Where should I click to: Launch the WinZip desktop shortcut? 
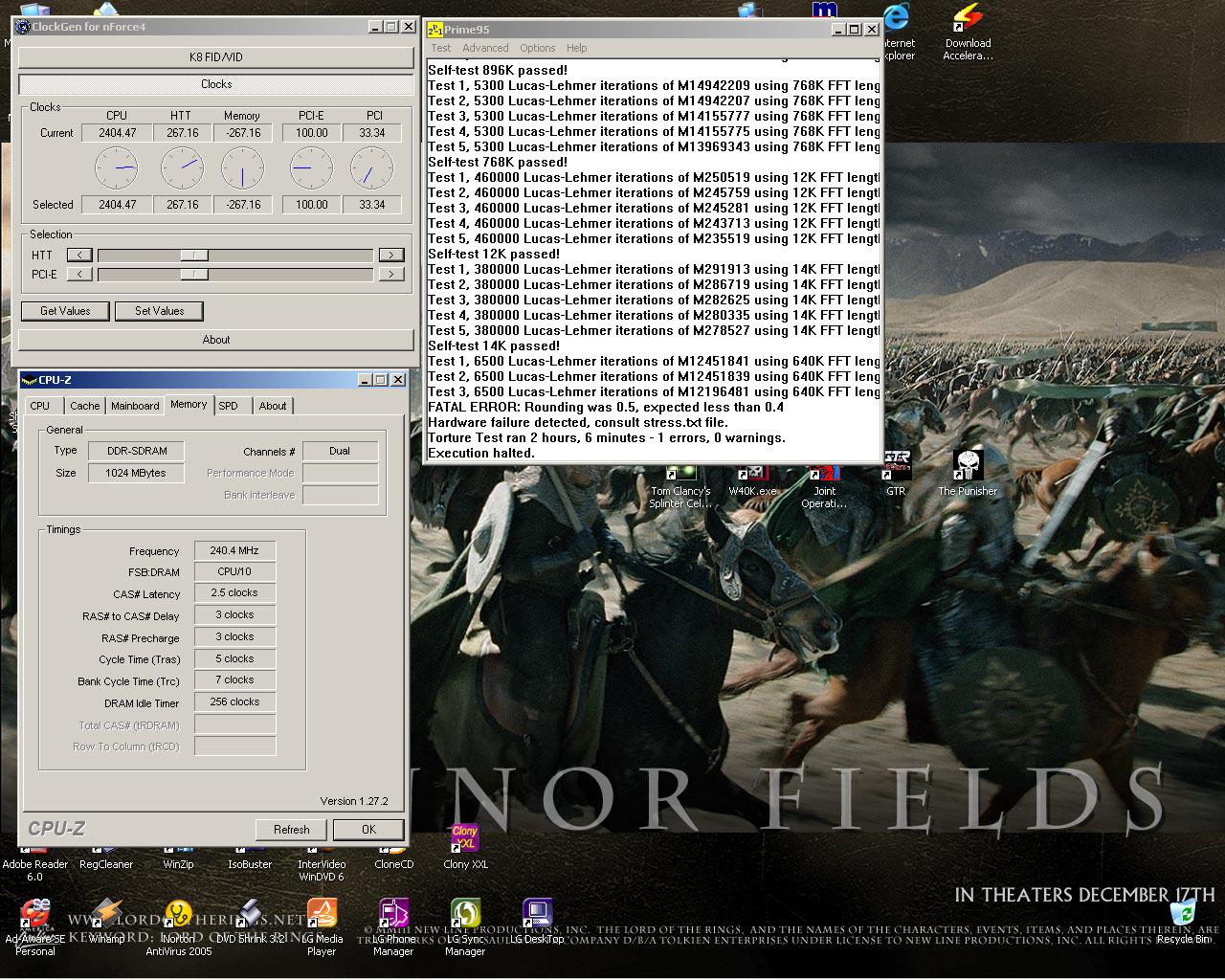click(178, 858)
